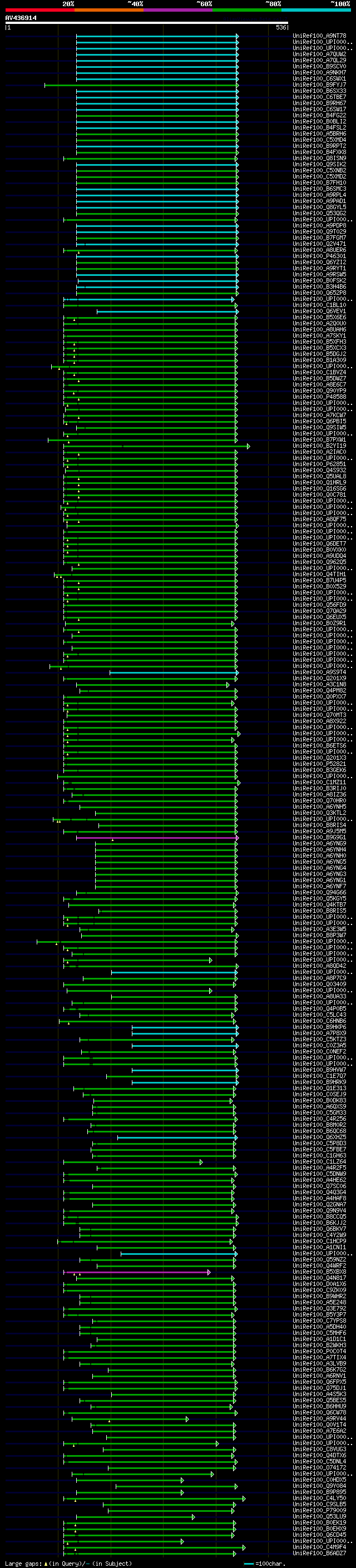The width and height of the screenshot is (356, 1568).
Task: Open hit UniRef100_A9J5M5
Action: (x=319, y=832)
